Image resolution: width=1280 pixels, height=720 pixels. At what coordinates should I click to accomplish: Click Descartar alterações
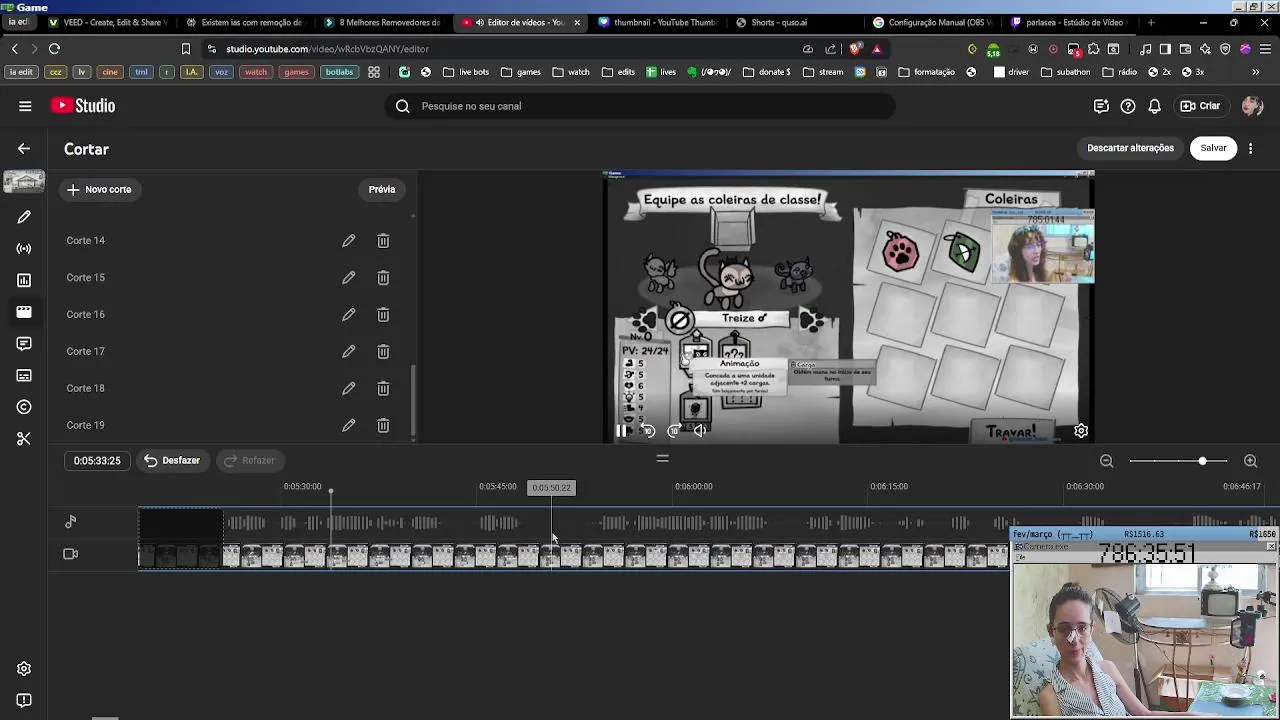click(x=1130, y=148)
